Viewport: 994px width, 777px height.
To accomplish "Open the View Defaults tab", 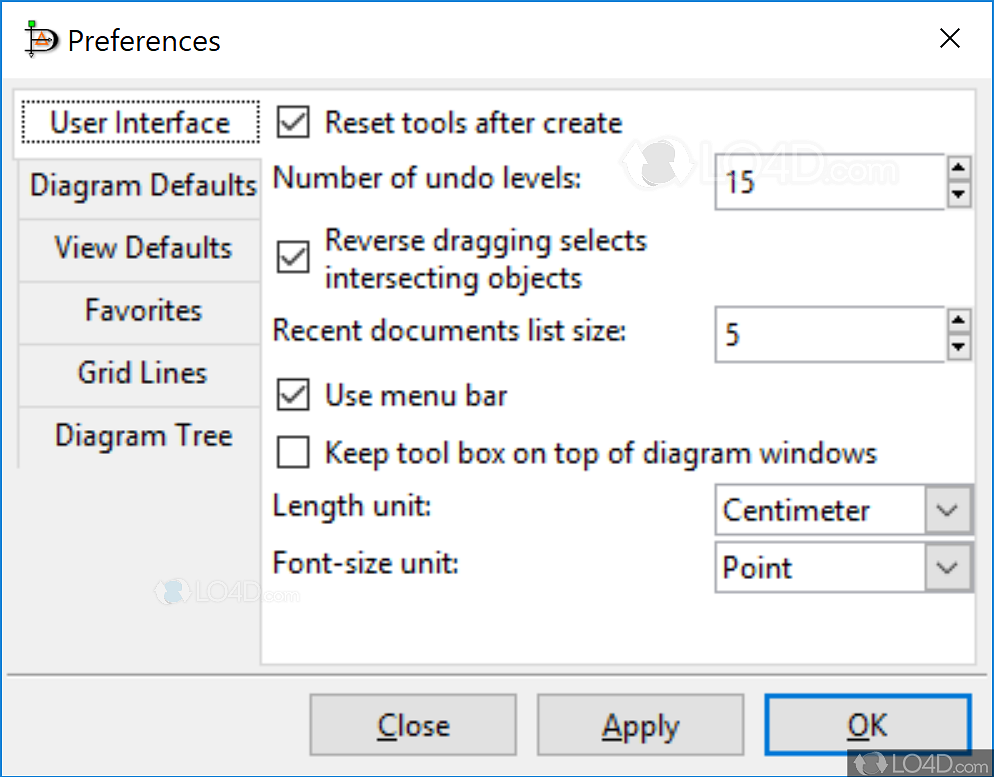I will (x=143, y=248).
